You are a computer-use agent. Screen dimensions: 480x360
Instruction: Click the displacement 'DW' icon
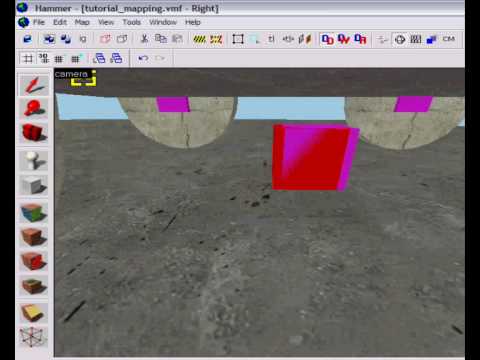pos(344,39)
